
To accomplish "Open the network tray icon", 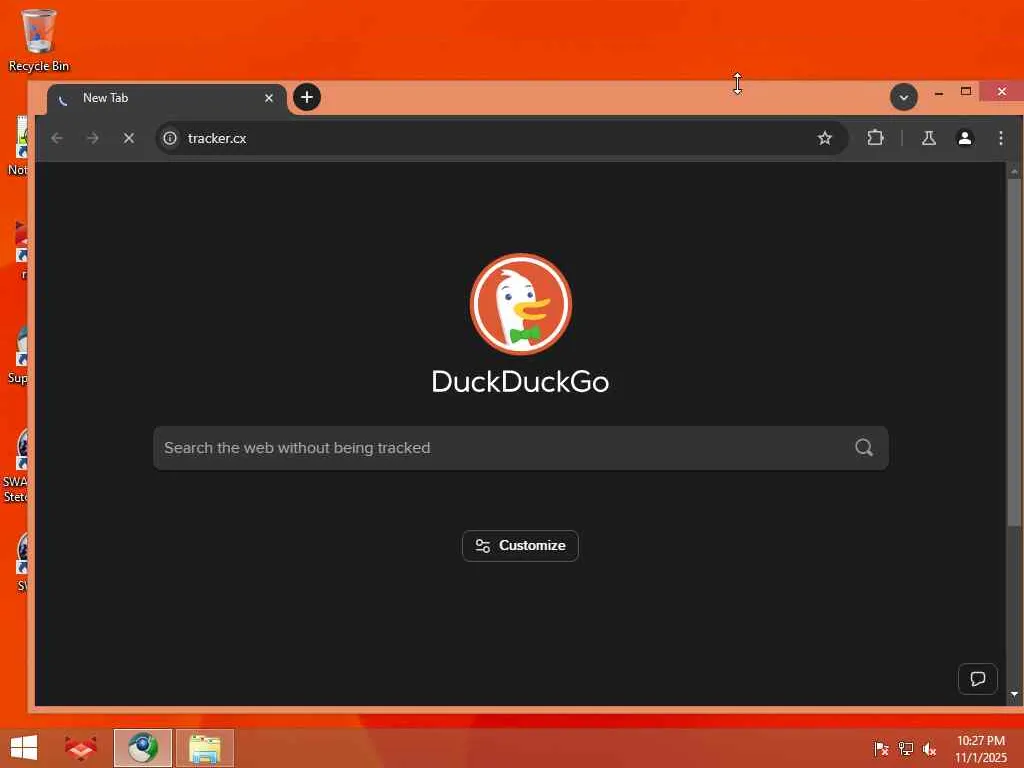I will [x=906, y=748].
